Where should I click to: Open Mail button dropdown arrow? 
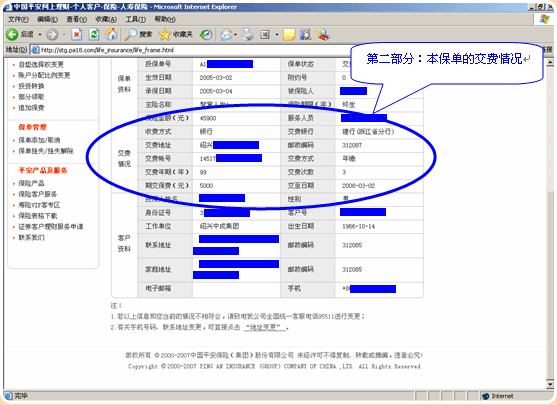pos(236,35)
